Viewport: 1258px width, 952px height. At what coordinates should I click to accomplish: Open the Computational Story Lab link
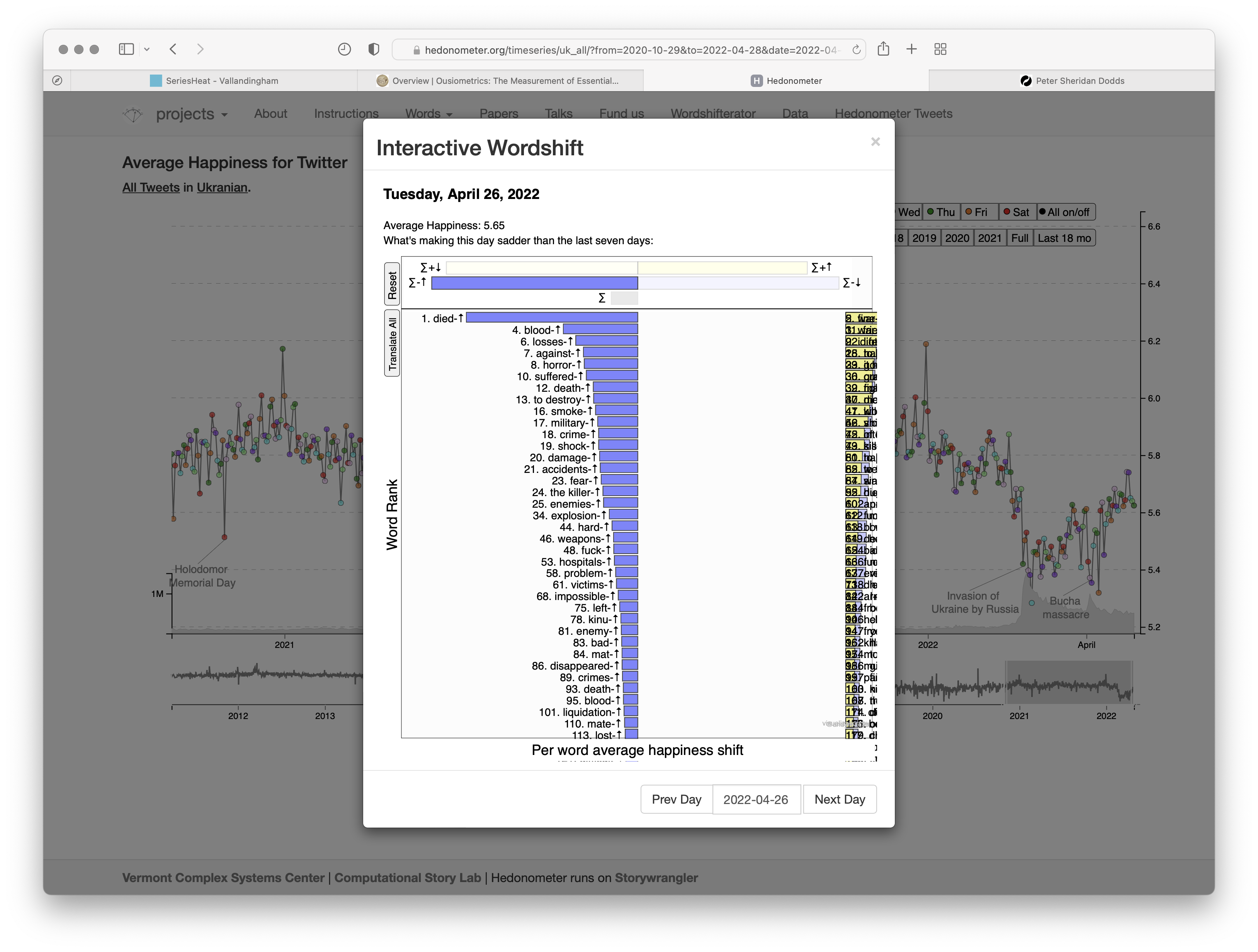tap(407, 877)
